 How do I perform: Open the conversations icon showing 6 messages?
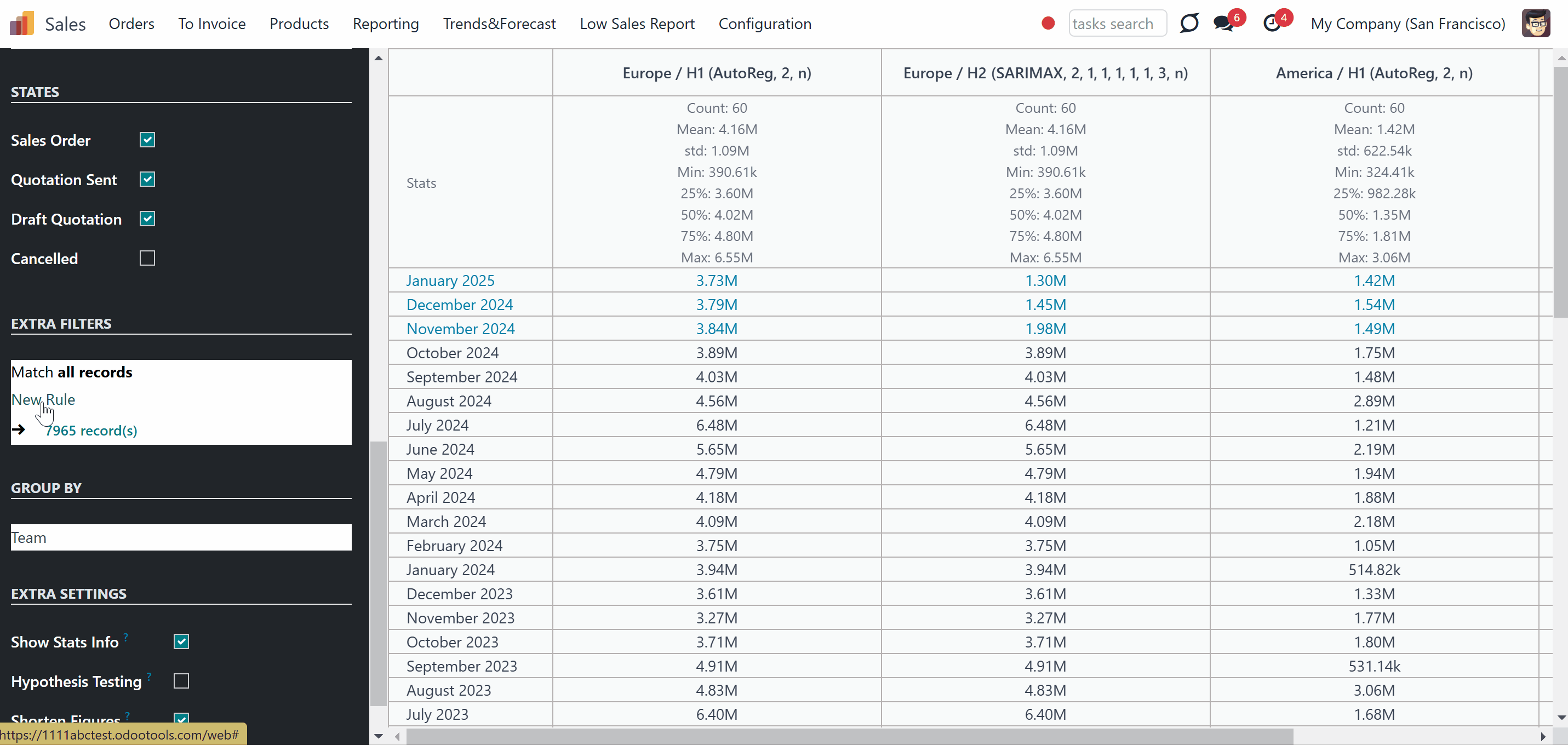(1223, 24)
